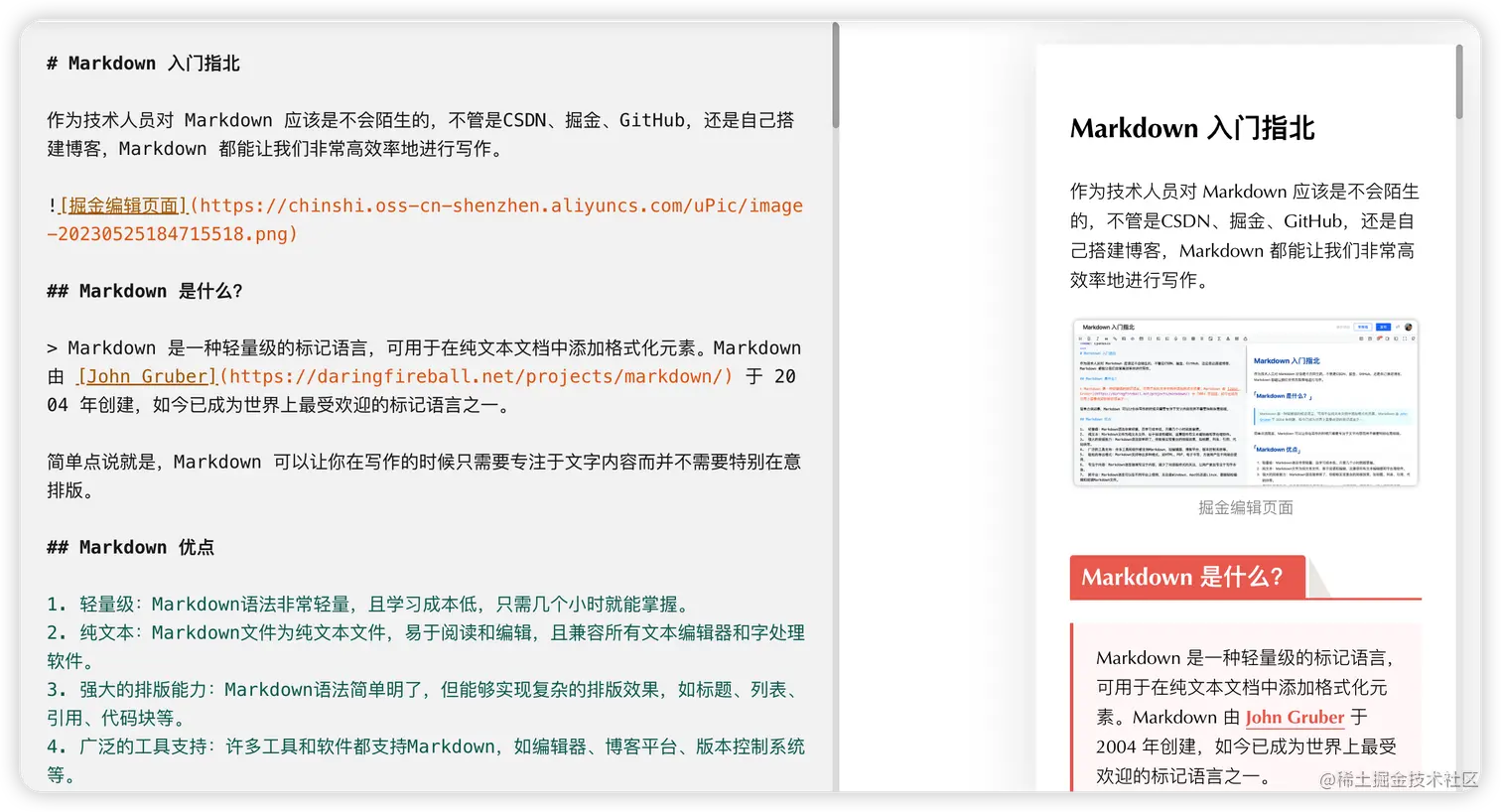Image resolution: width=1501 pixels, height=812 pixels.
Task: Open the John Gruber link in the editor pane
Action: coord(146,376)
